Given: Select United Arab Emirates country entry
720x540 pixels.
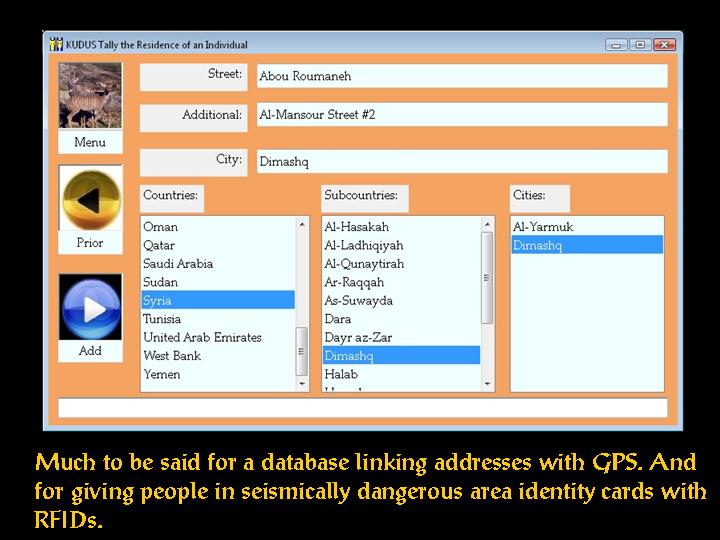Looking at the screenshot, I should click(x=202, y=337).
